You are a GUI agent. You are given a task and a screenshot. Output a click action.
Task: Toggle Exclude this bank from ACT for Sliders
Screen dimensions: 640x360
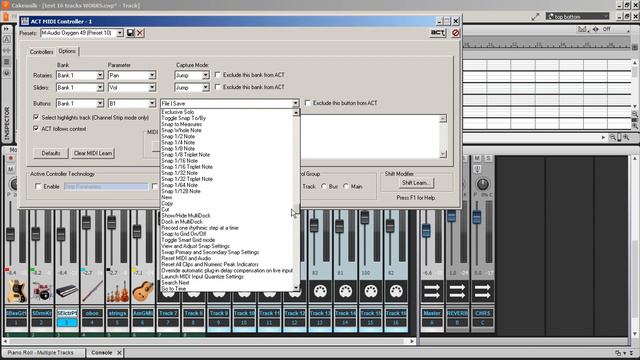tap(218, 87)
